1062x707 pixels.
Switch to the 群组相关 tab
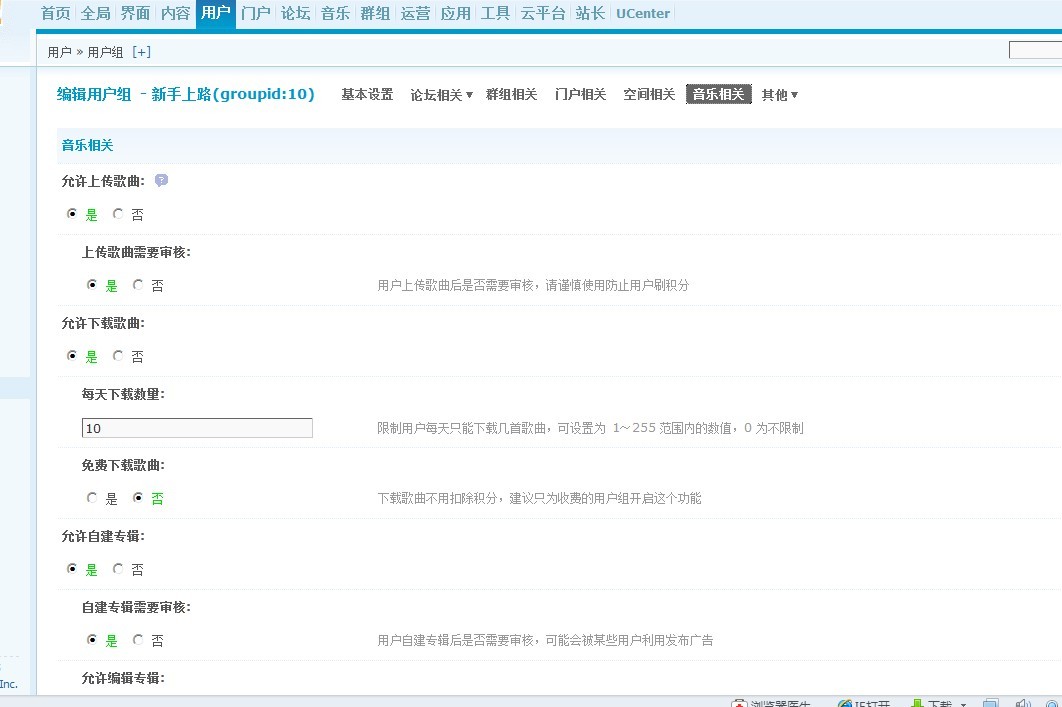coord(511,95)
